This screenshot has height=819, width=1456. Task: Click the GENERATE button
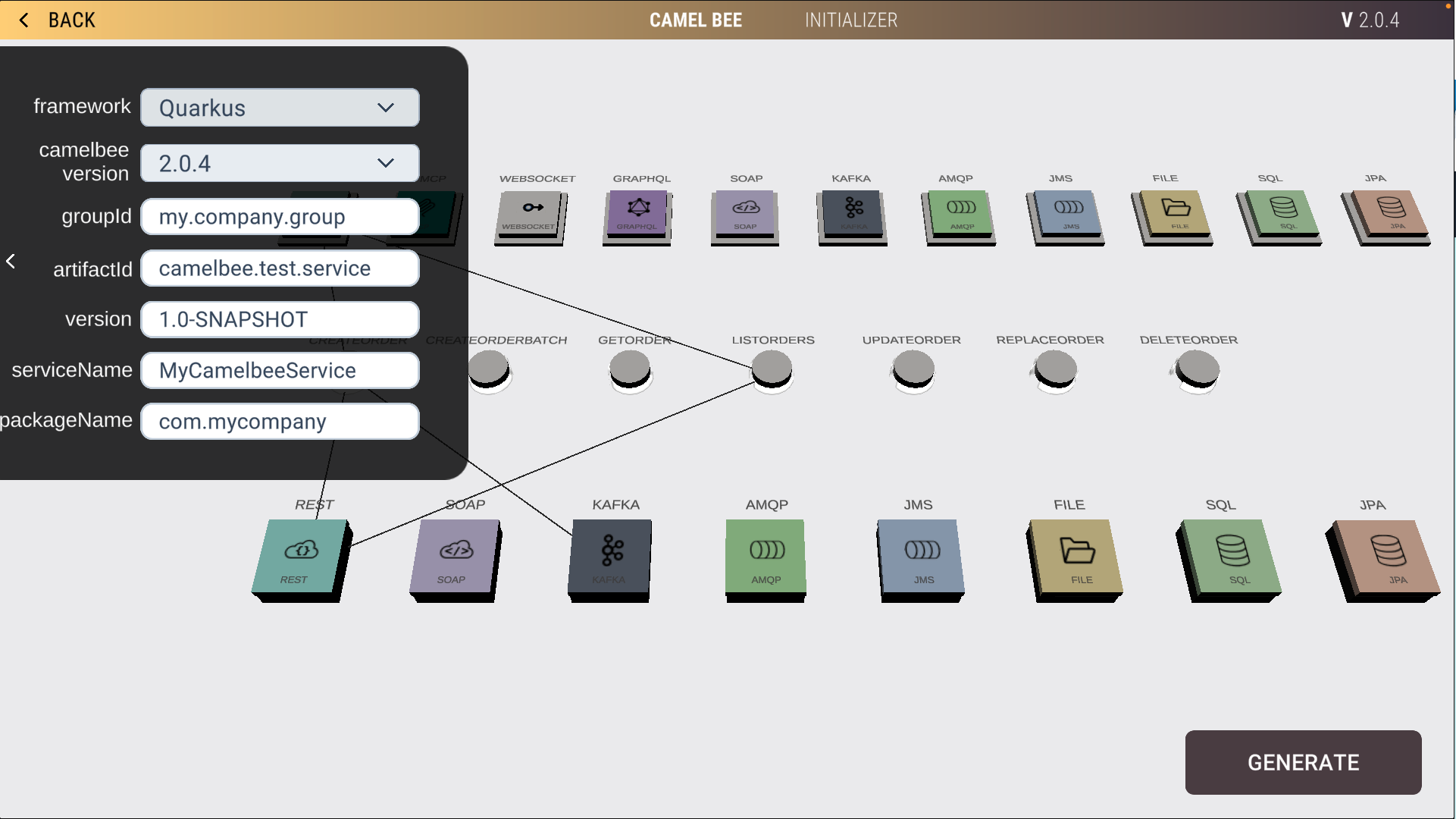pos(1303,762)
